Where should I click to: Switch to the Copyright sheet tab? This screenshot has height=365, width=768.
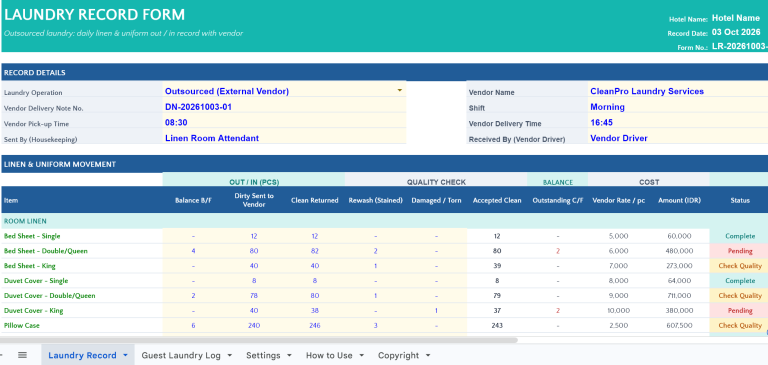[x=398, y=355]
